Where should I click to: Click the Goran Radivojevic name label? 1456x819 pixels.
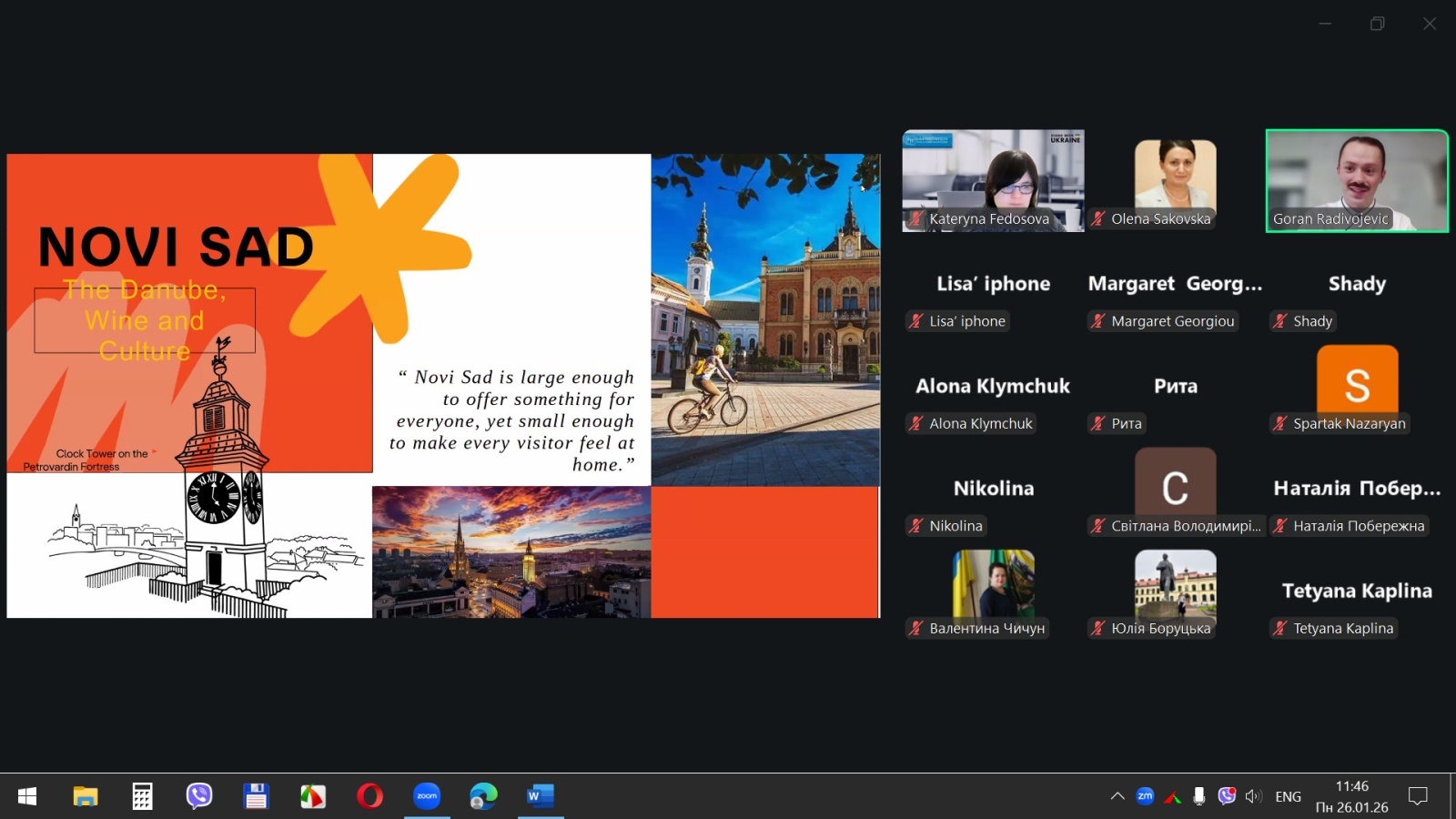click(x=1330, y=218)
